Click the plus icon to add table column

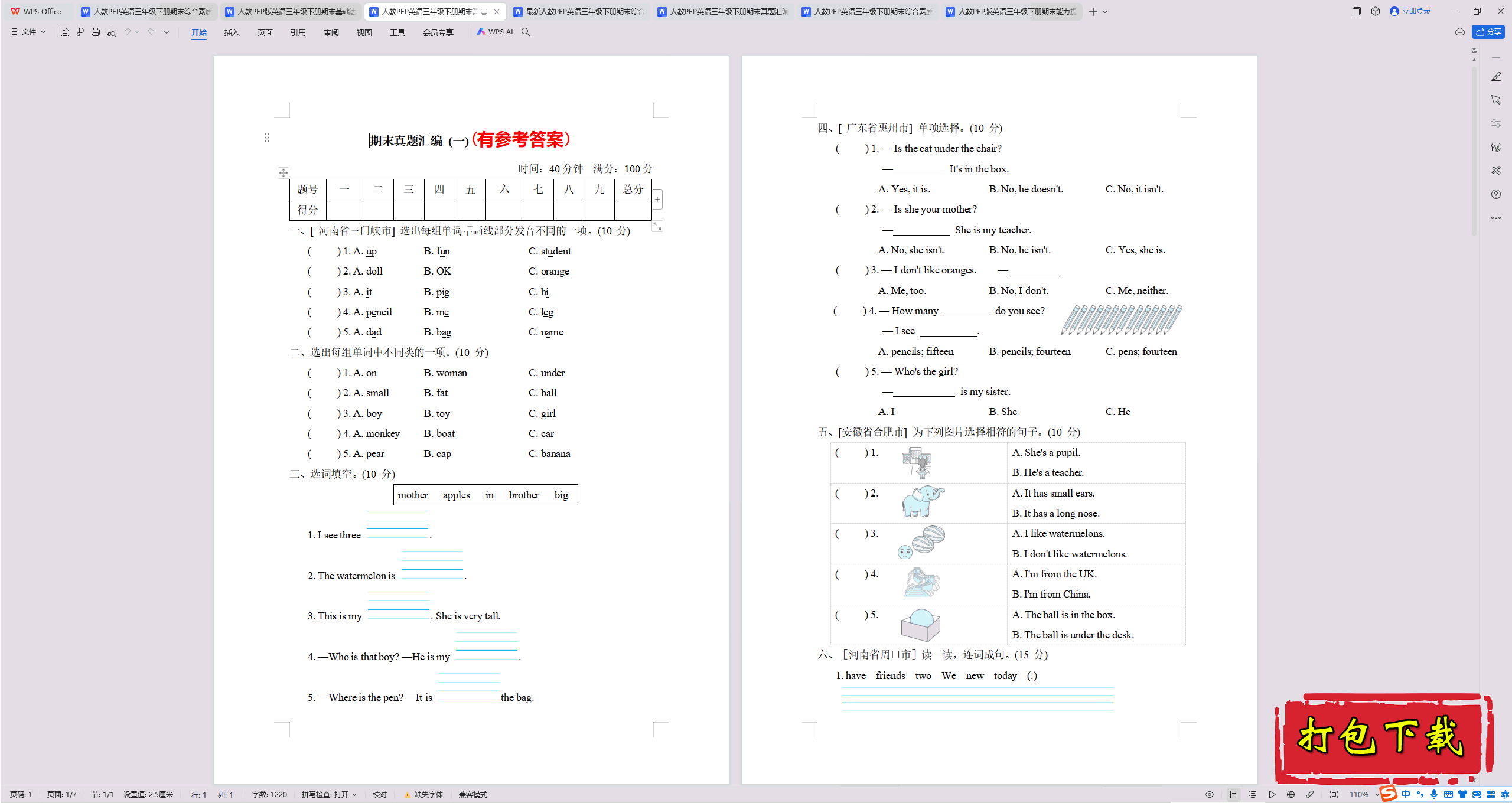point(657,200)
